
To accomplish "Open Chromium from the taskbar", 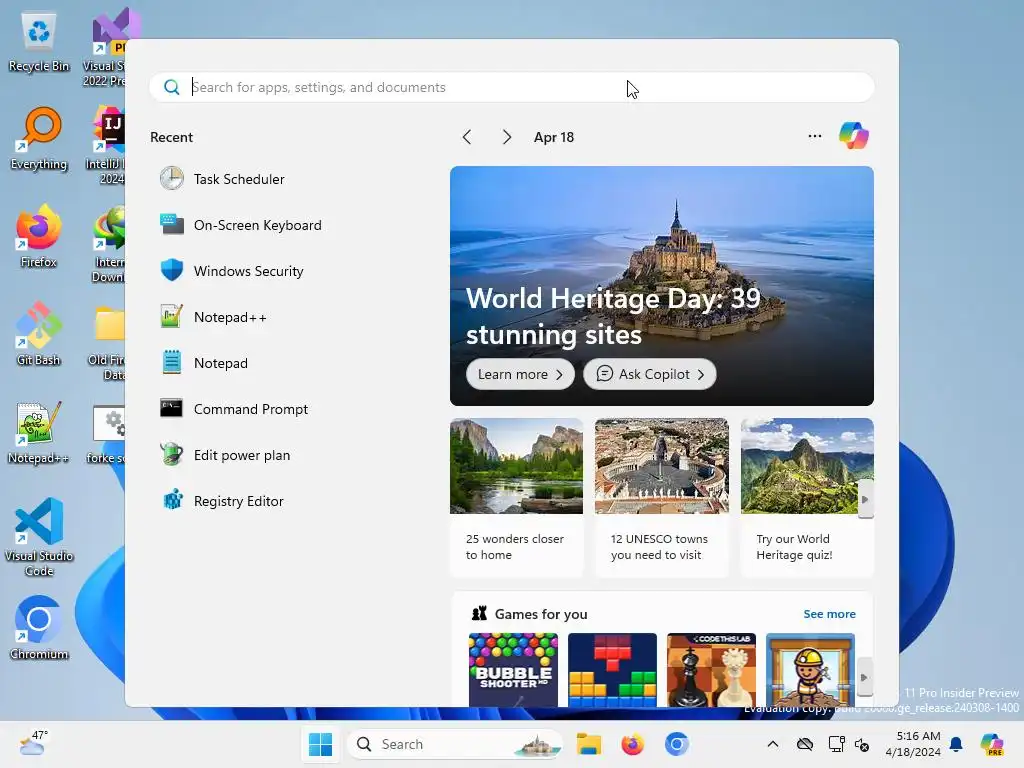I will [677, 744].
